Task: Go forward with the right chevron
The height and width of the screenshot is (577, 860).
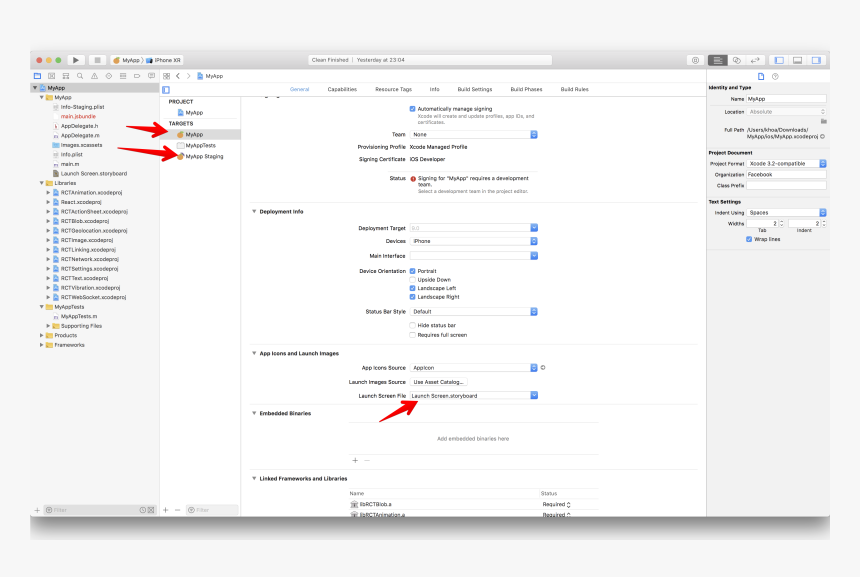Action: pos(189,76)
